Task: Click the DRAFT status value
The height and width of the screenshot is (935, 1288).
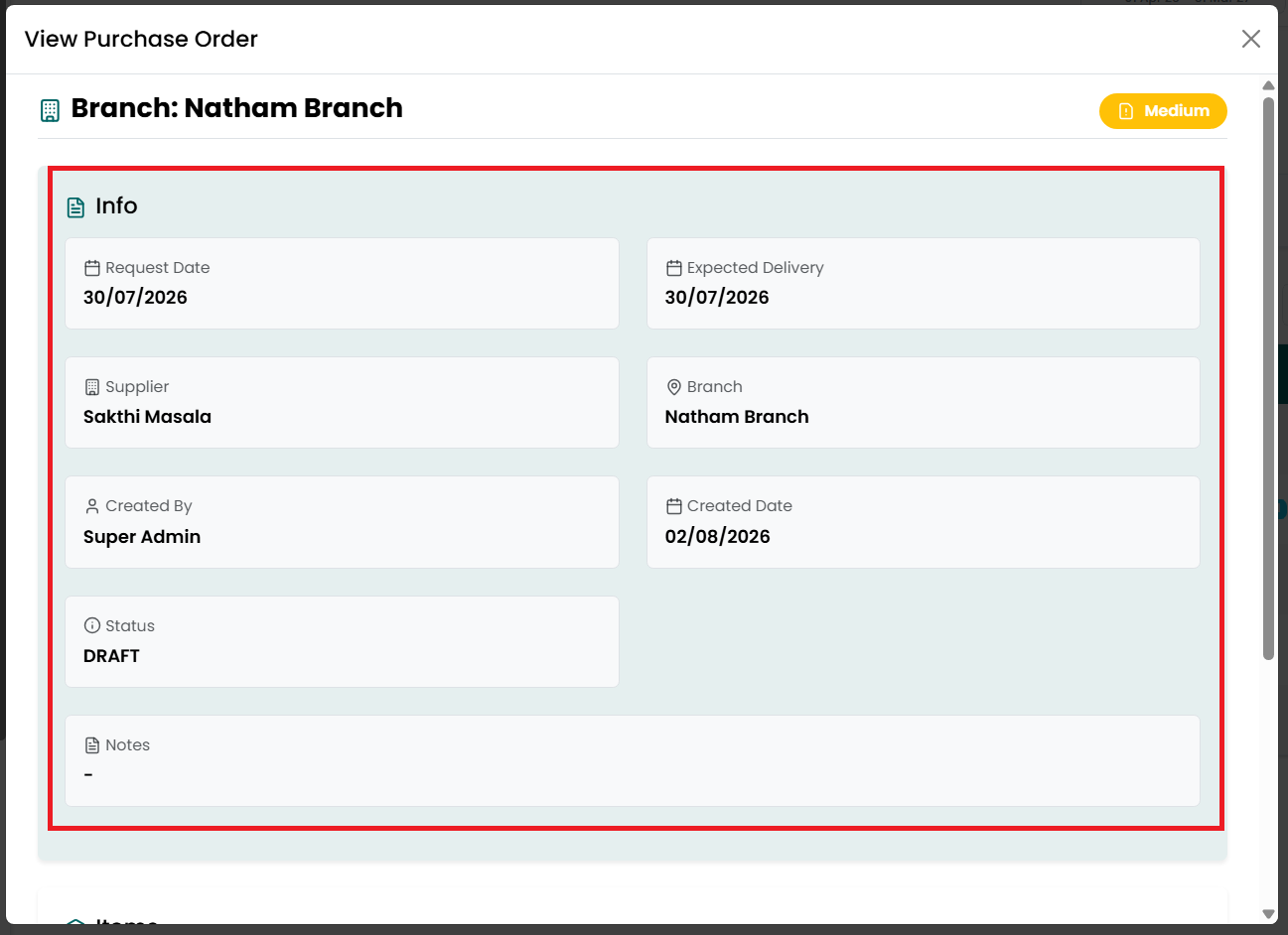Action: point(111,656)
